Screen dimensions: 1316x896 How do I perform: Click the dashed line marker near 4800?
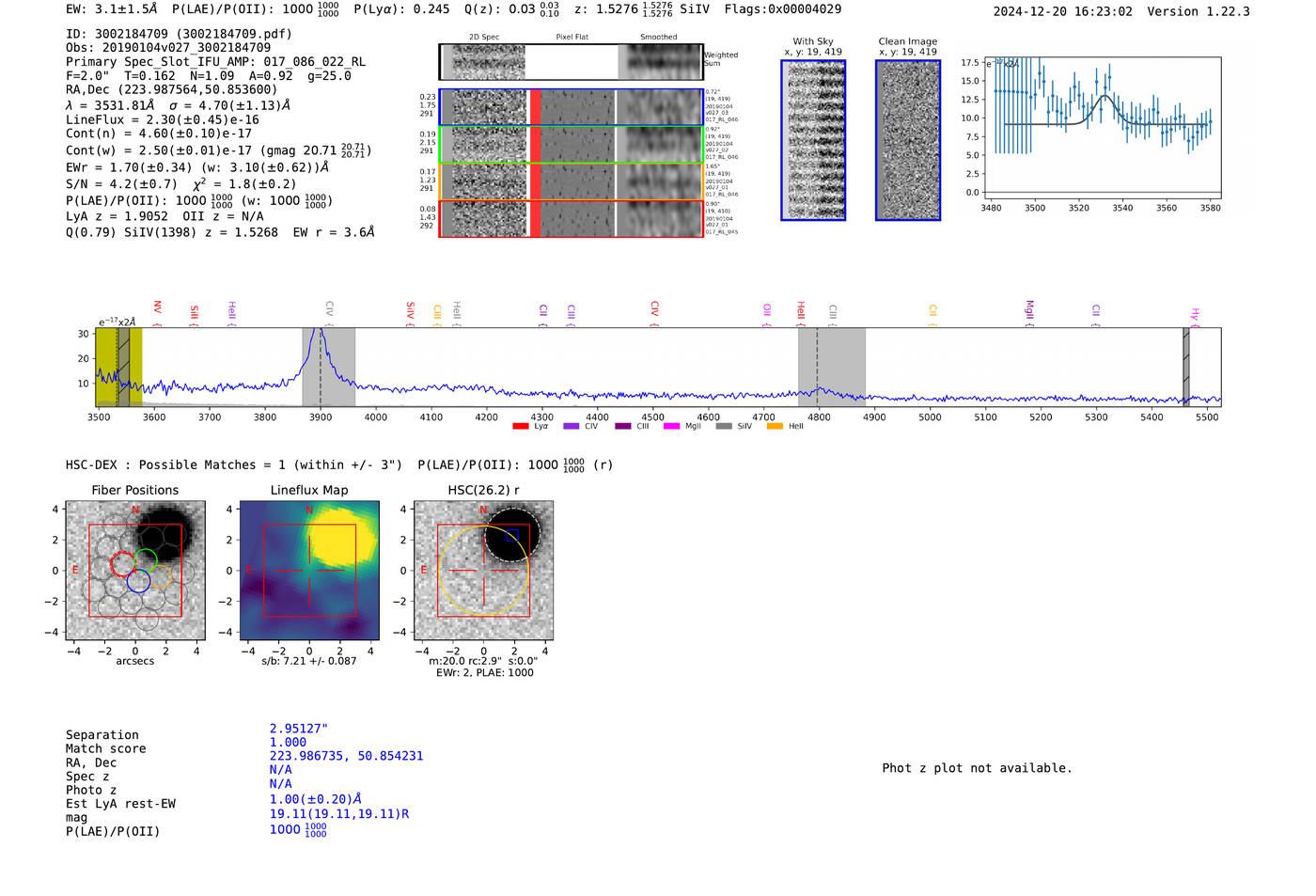click(x=818, y=367)
